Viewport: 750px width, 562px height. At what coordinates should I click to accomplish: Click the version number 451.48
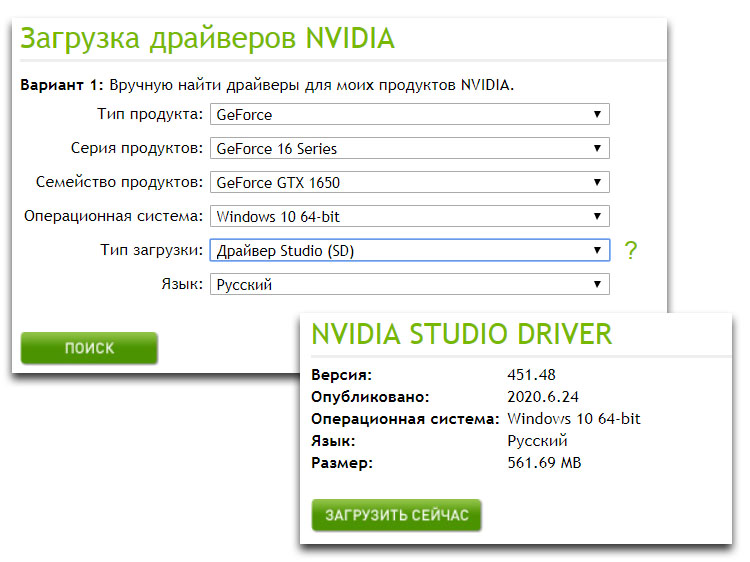click(x=531, y=375)
